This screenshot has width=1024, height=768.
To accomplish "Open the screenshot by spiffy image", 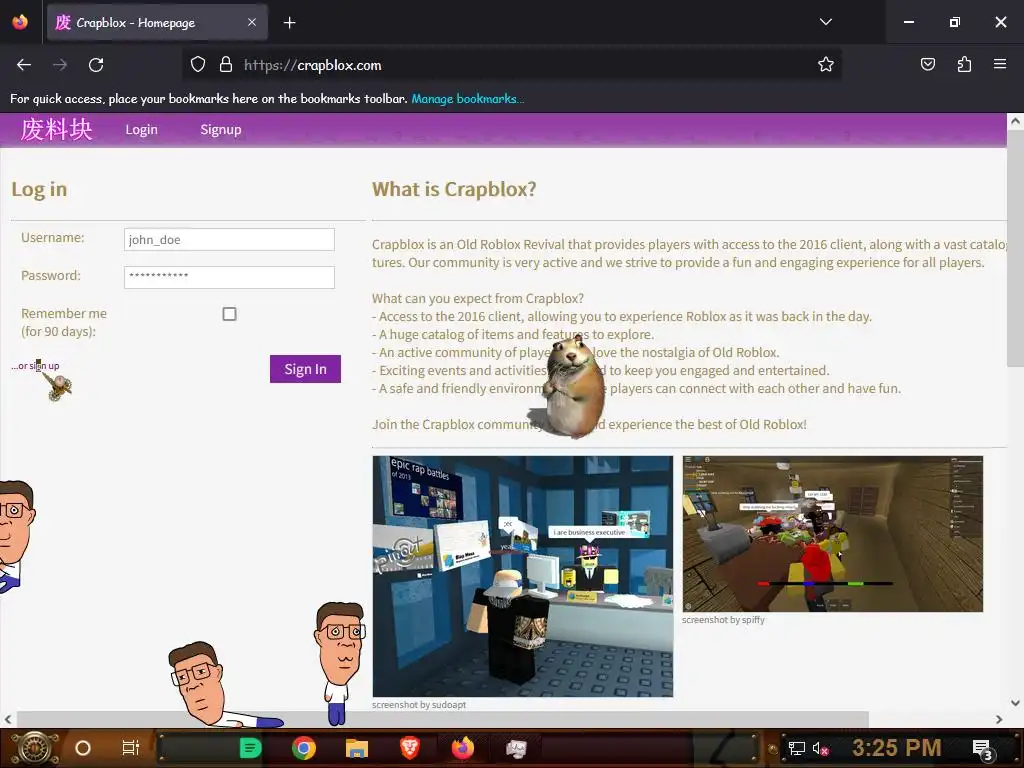I will tap(833, 534).
